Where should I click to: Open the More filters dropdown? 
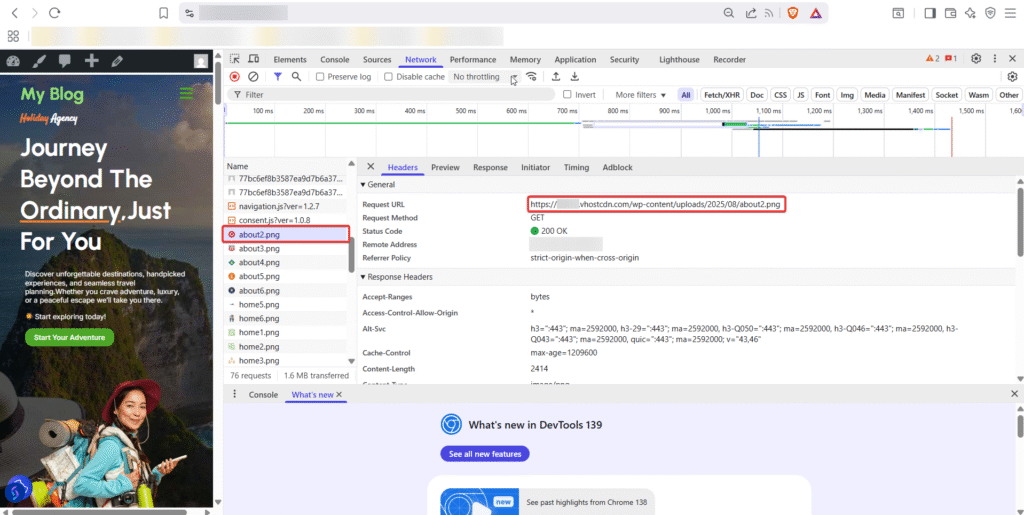click(x=641, y=95)
